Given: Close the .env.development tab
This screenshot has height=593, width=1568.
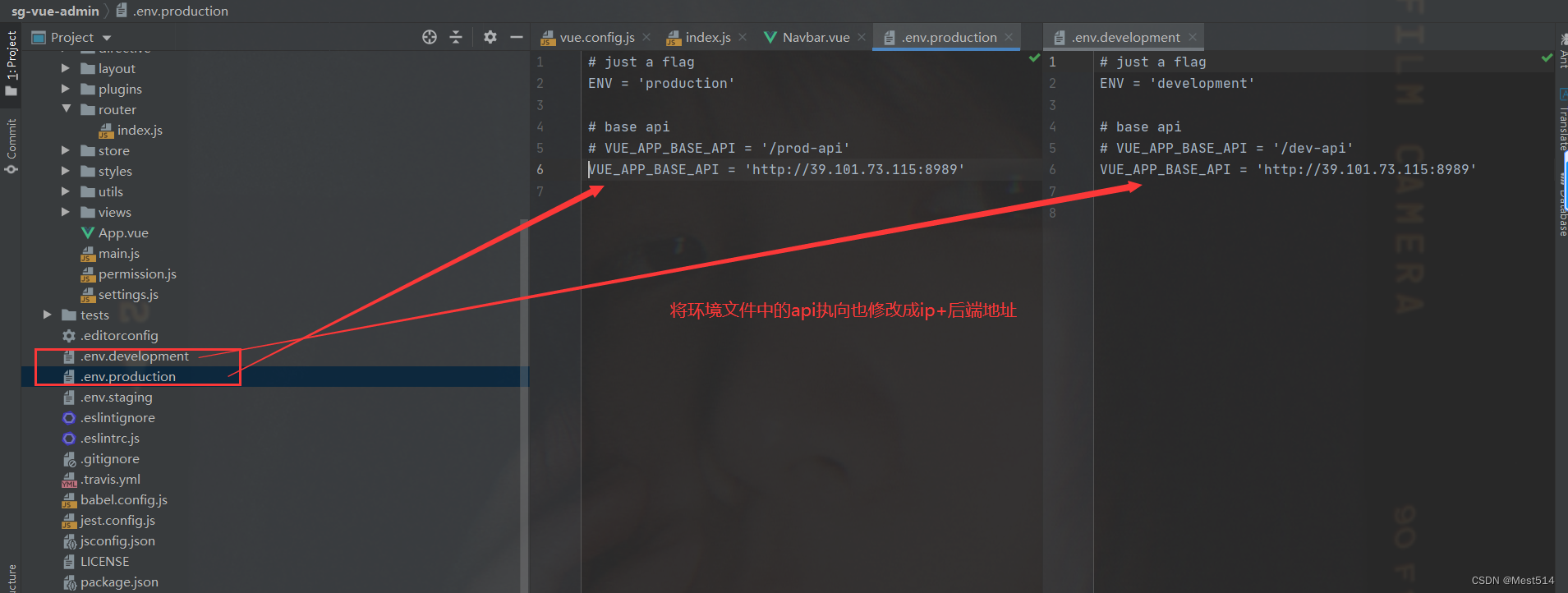Looking at the screenshot, I should pos(1193,37).
